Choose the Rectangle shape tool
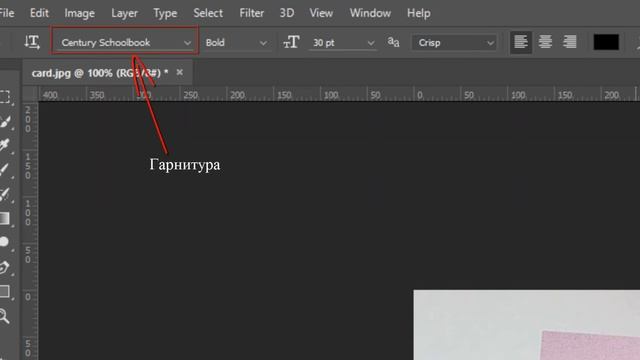Viewport: 640px width, 360px height. click(x=4, y=291)
